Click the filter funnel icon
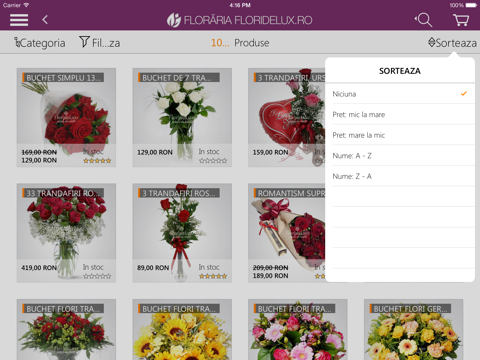This screenshot has width=480, height=360. [x=84, y=42]
